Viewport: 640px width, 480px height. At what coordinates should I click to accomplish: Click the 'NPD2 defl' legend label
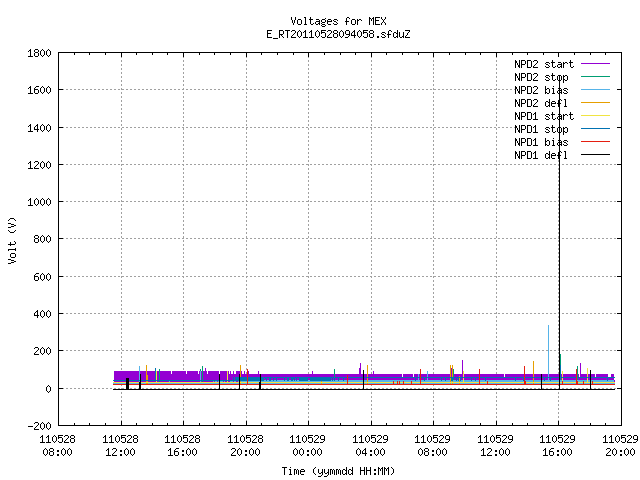[x=541, y=103]
